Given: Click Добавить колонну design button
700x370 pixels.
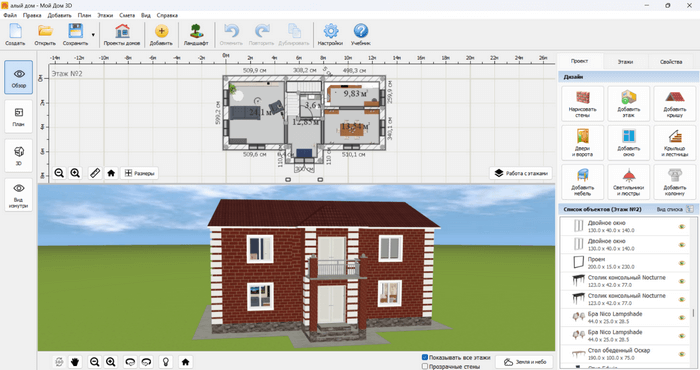Looking at the screenshot, I should 675,182.
